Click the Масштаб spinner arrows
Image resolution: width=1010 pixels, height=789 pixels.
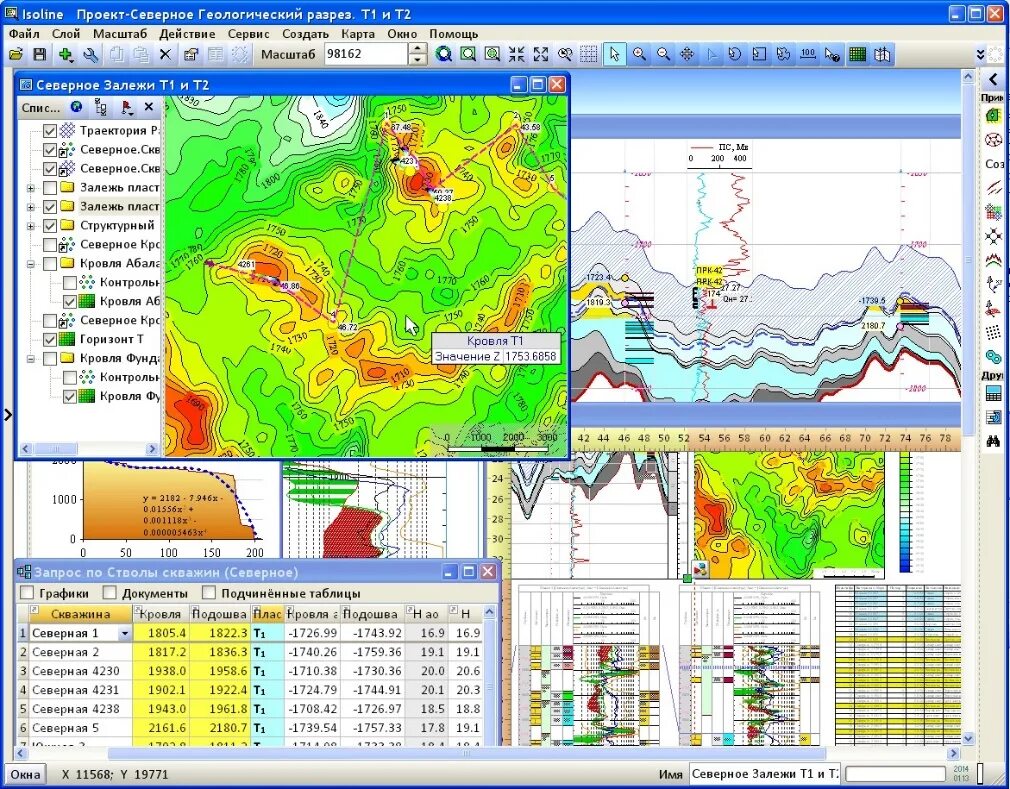418,54
